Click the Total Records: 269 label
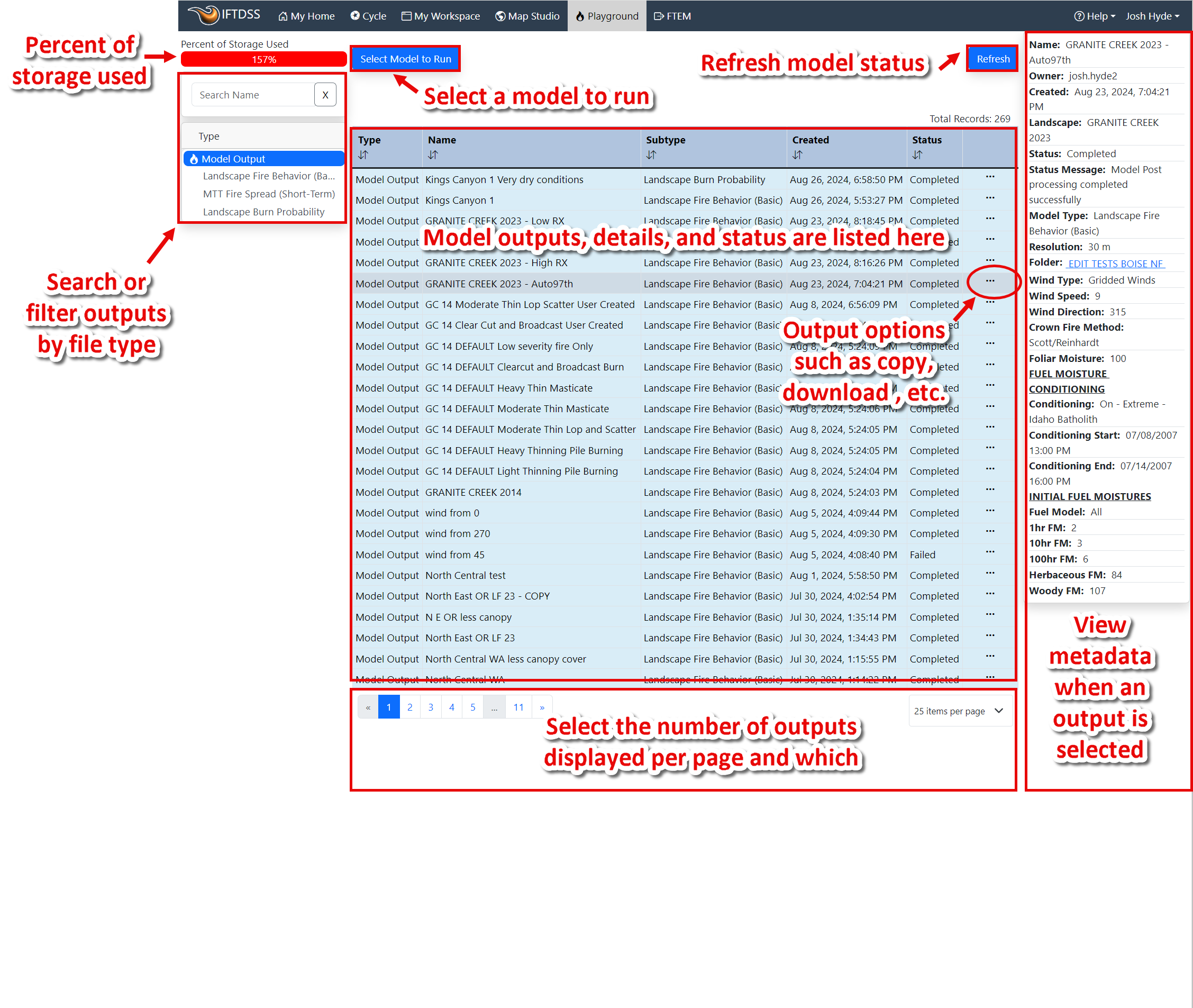Viewport: 1193px width, 1008px height. pyautogui.click(x=970, y=119)
